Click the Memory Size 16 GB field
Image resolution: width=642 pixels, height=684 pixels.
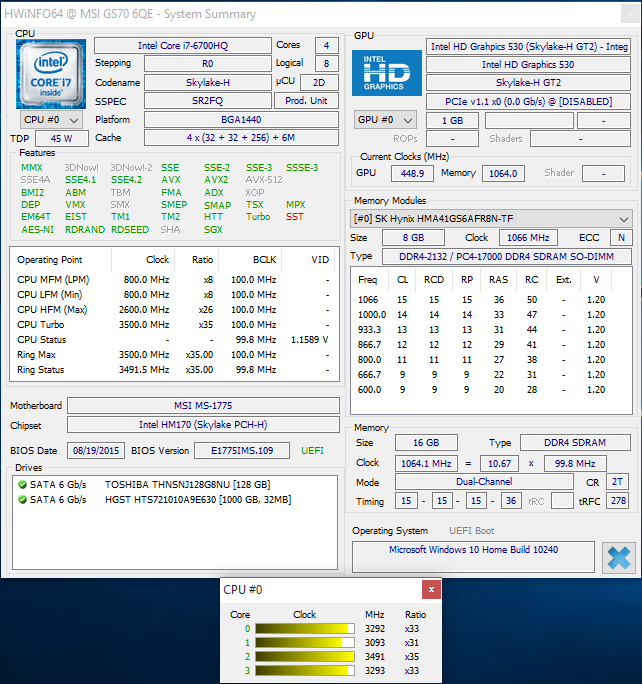[426, 443]
